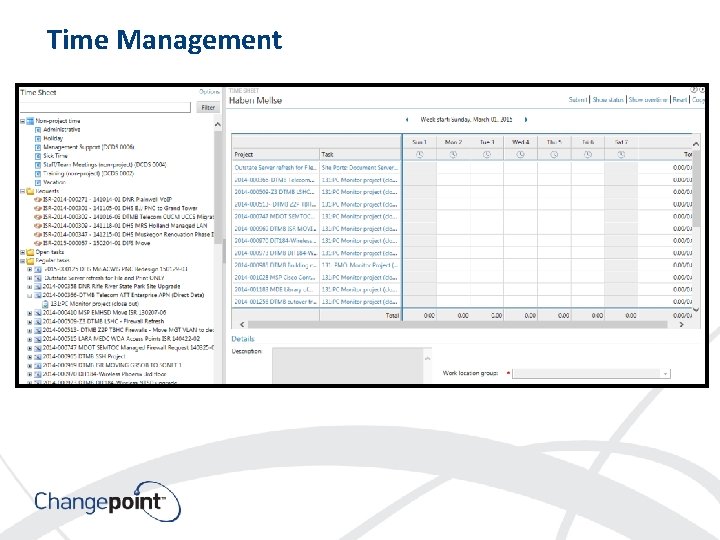The image size is (720, 540).
Task: Collapse the Requests folder node
Action: click(x=22, y=191)
